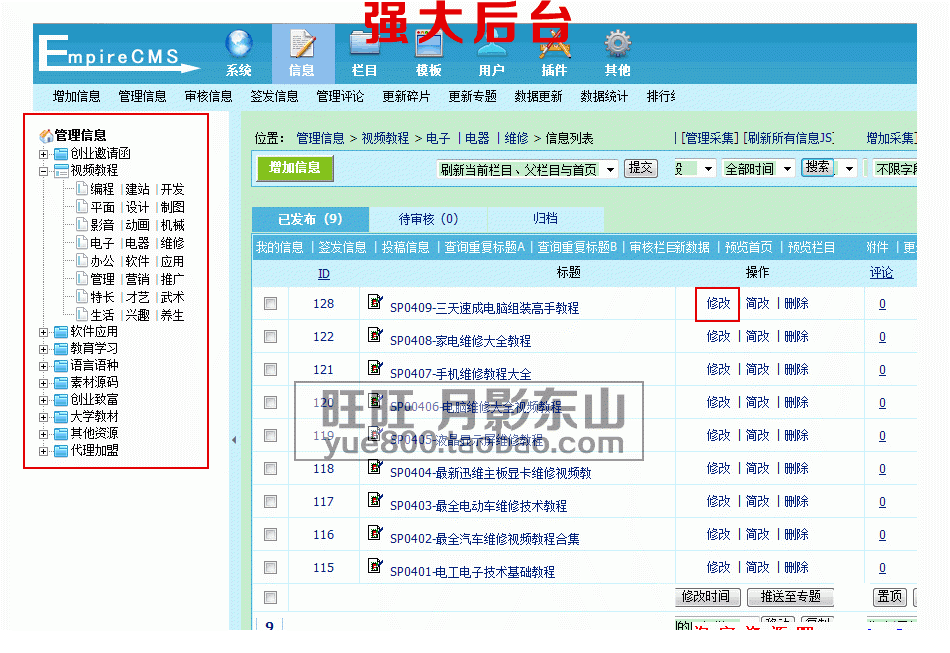Check the box for ID 116
Viewport: 950px width, 653px height.
pos(270,535)
